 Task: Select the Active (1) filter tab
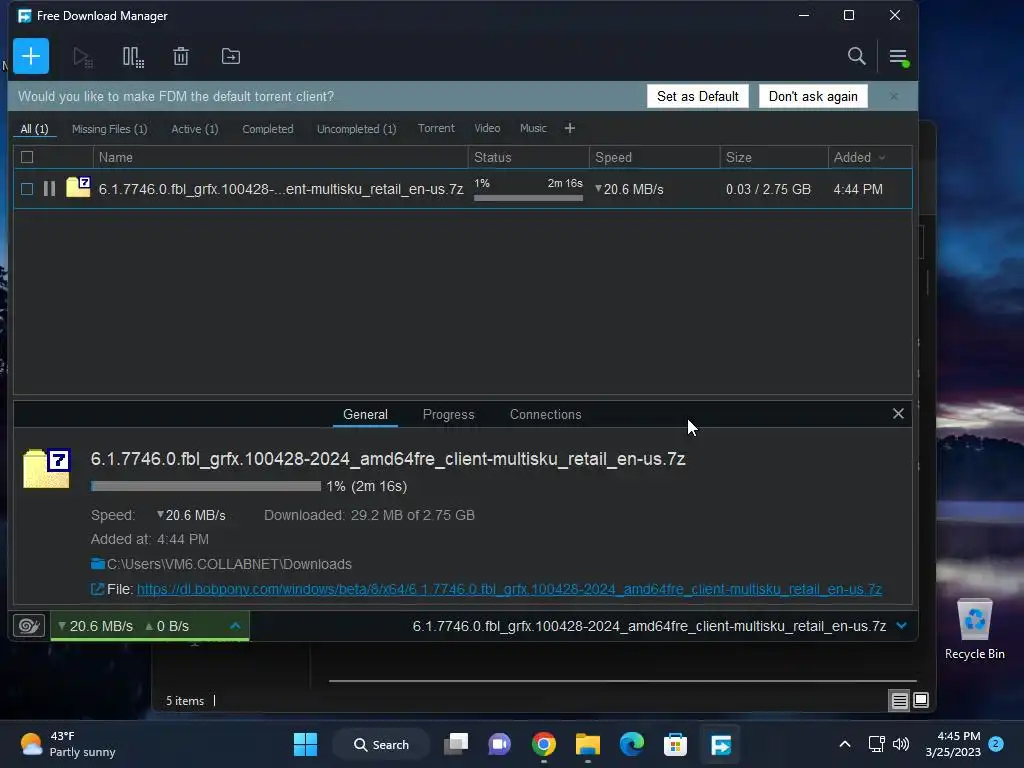coord(195,129)
